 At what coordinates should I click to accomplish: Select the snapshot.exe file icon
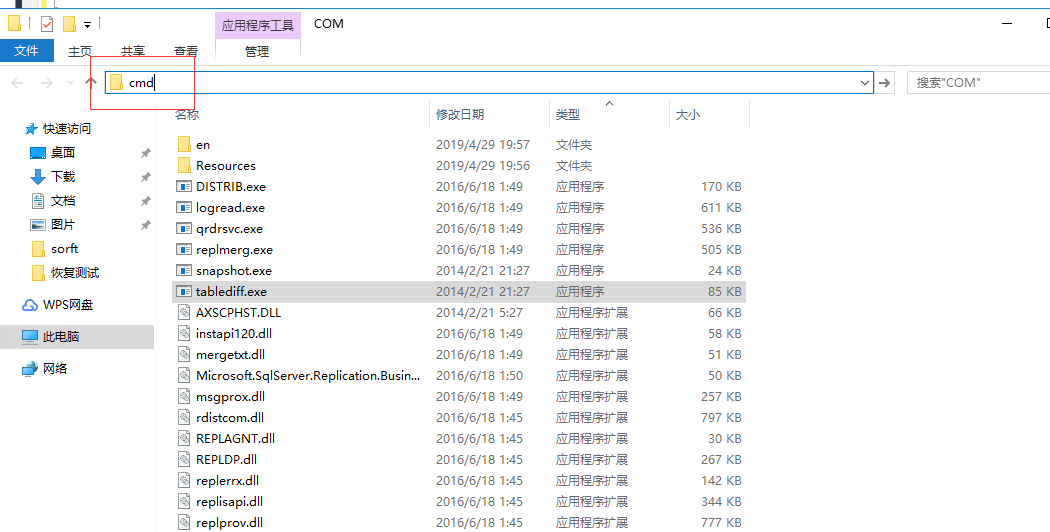click(x=184, y=271)
